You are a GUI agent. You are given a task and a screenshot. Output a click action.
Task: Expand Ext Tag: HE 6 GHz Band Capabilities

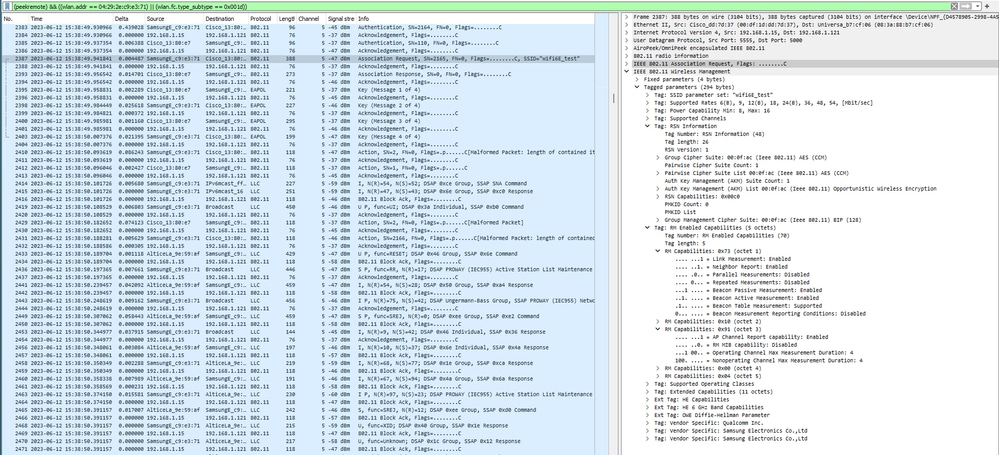648,407
